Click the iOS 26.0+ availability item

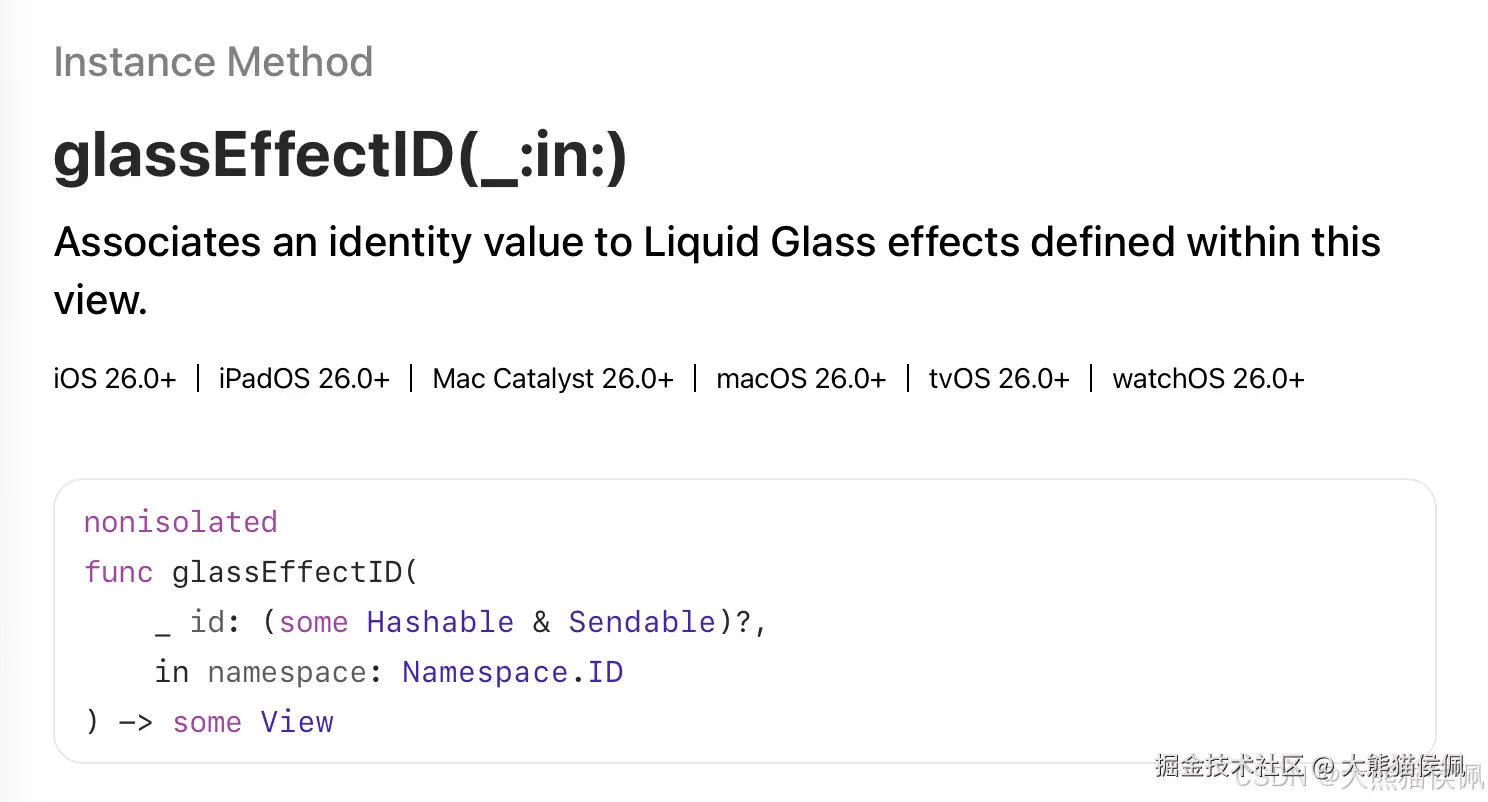[115, 379]
